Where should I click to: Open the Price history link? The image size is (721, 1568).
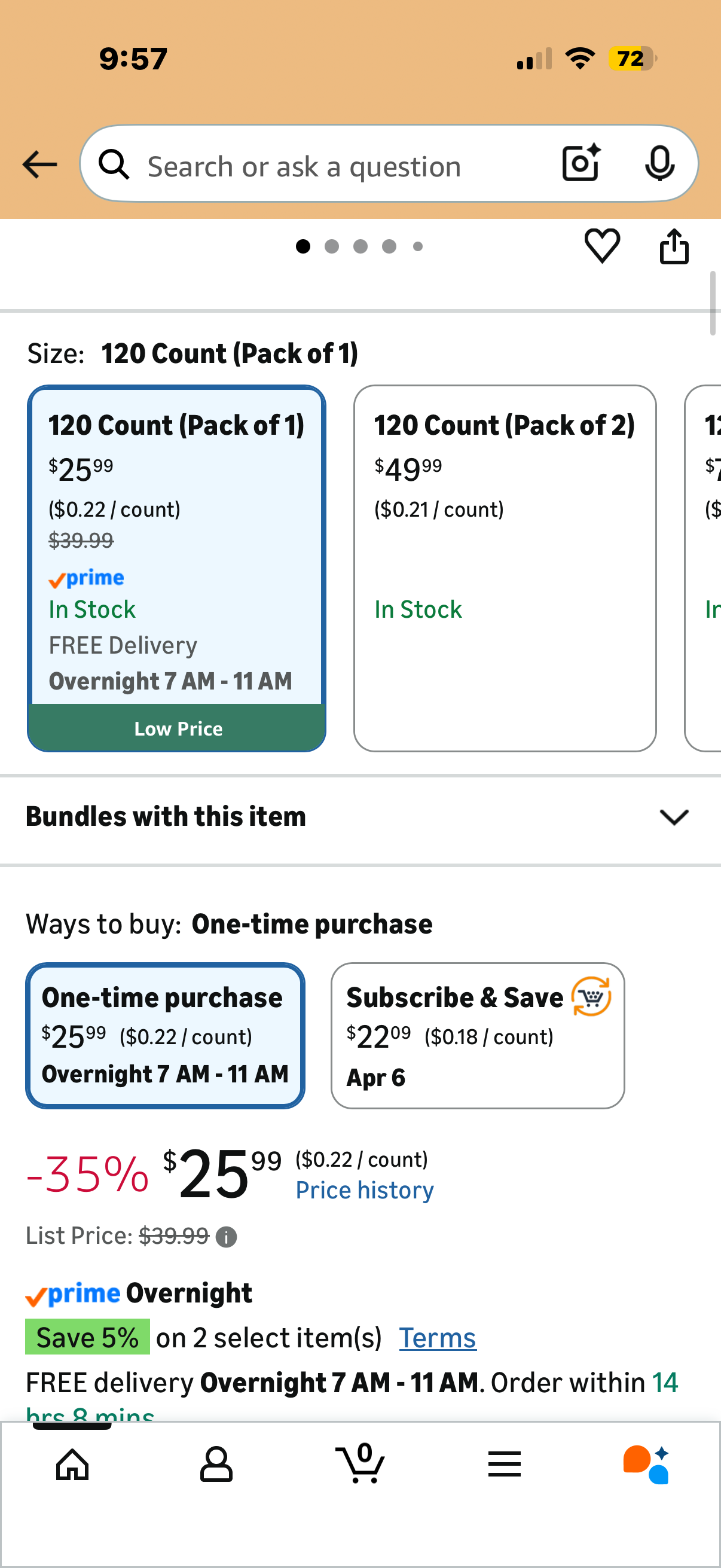[365, 1190]
